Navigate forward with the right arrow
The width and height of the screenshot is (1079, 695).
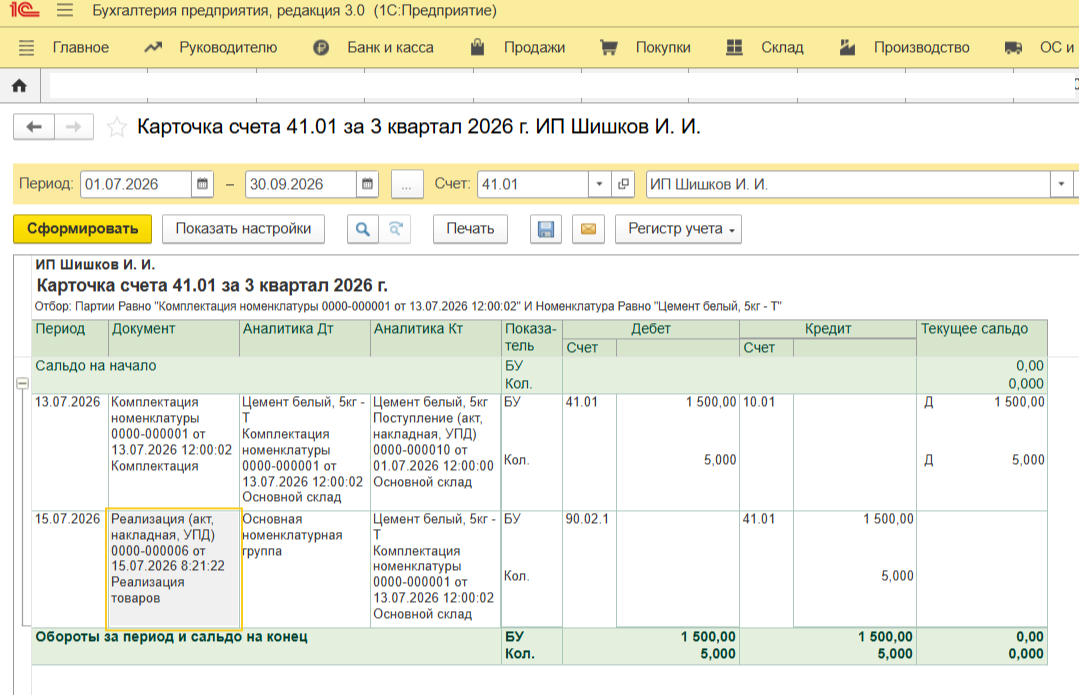click(74, 127)
